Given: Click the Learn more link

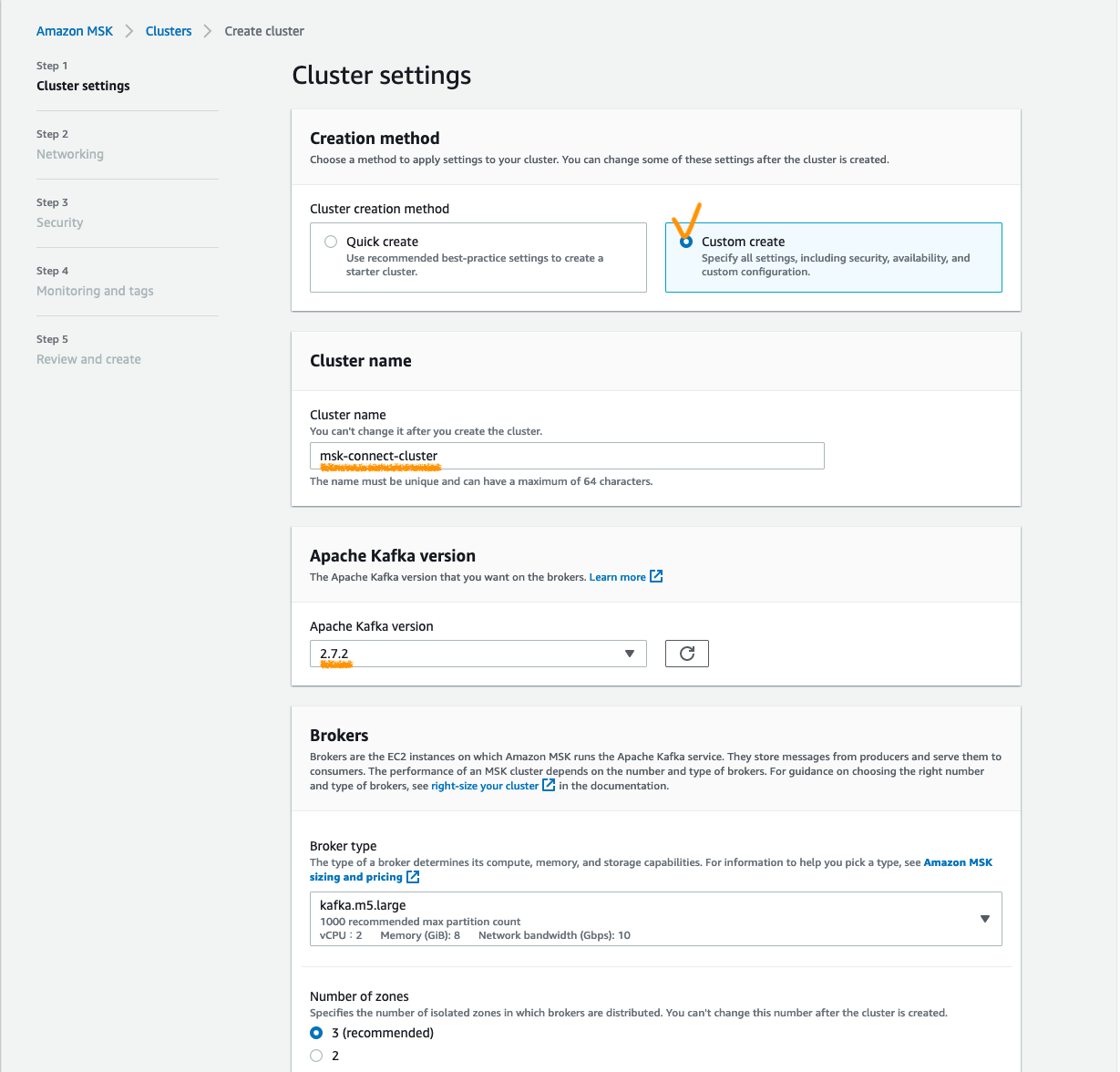Looking at the screenshot, I should tap(617, 577).
